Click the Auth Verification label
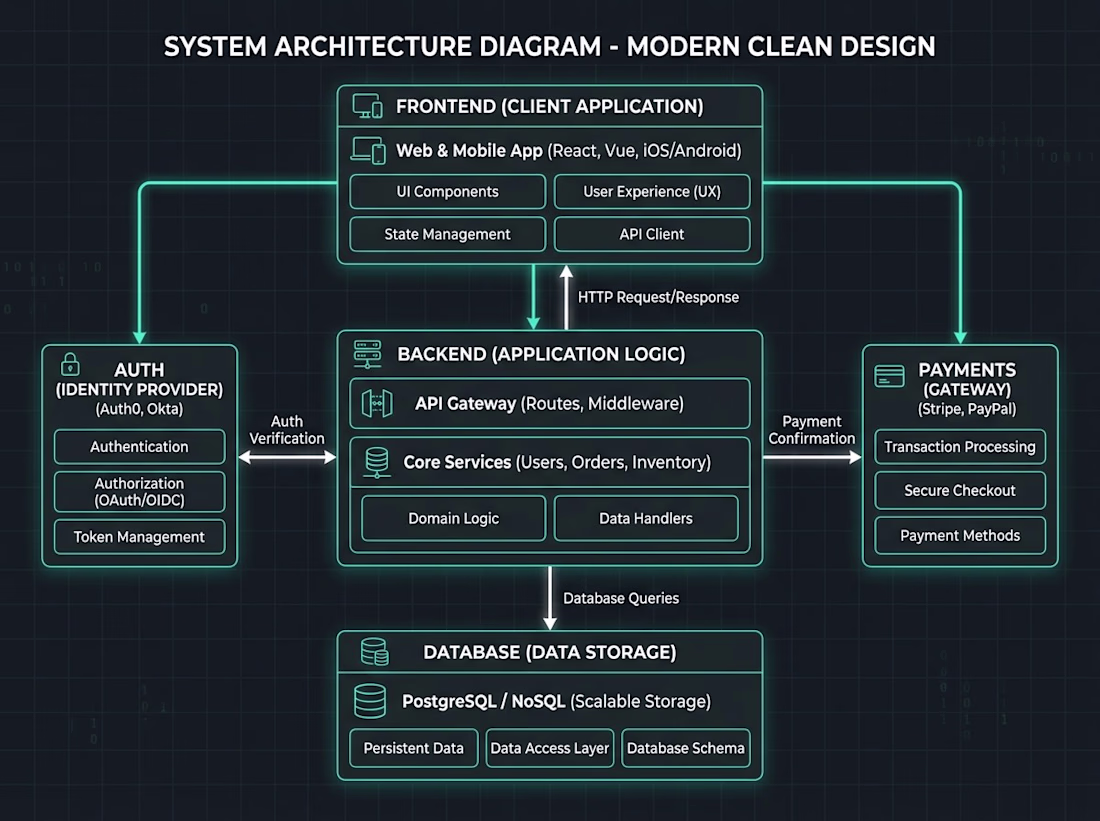Viewport: 1100px width, 821px height. [x=287, y=429]
